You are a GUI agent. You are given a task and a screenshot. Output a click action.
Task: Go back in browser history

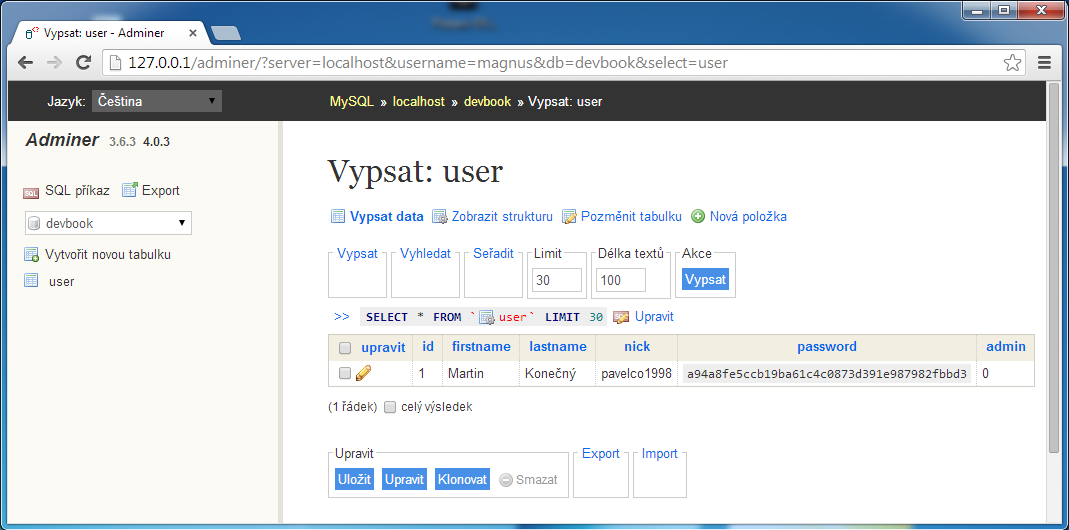click(x=25, y=63)
